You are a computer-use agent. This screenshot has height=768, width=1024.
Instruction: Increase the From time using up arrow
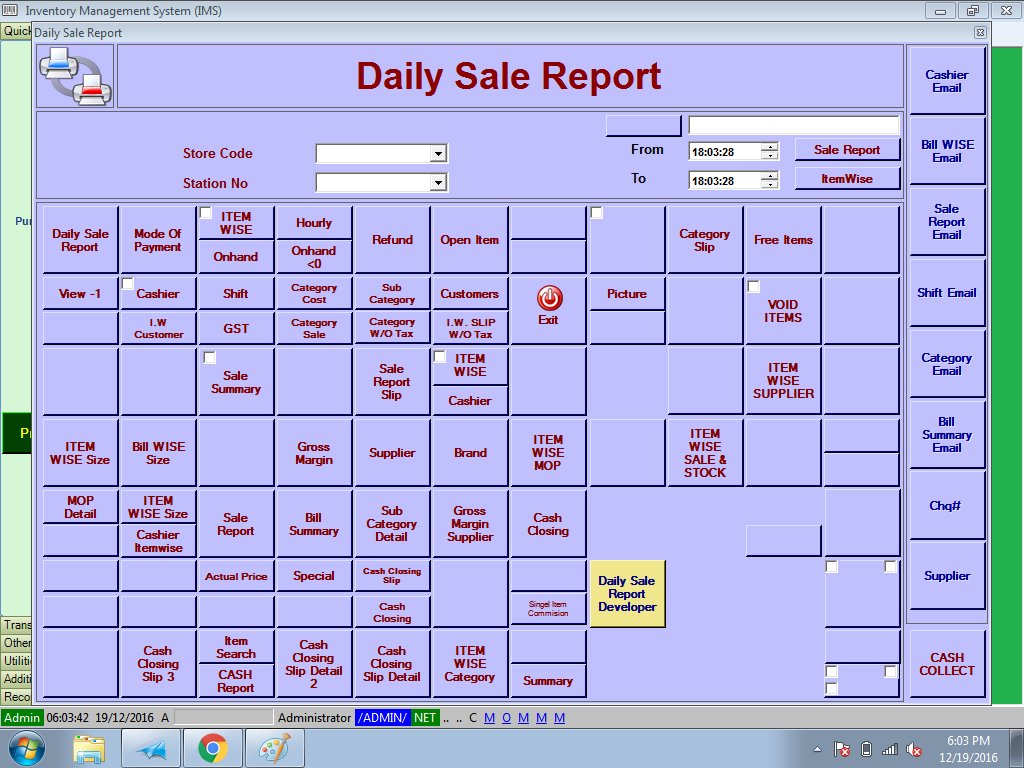[769, 147]
